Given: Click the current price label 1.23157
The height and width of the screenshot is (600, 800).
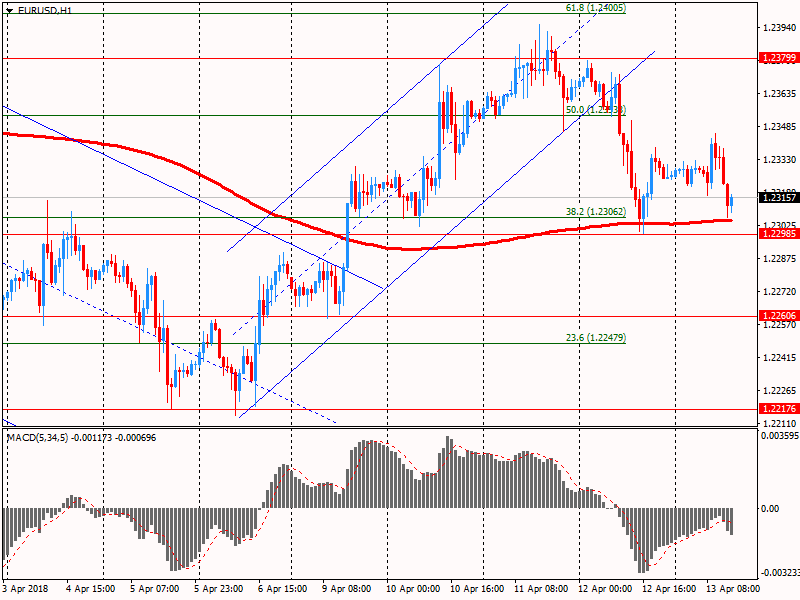Looking at the screenshot, I should coord(779,197).
